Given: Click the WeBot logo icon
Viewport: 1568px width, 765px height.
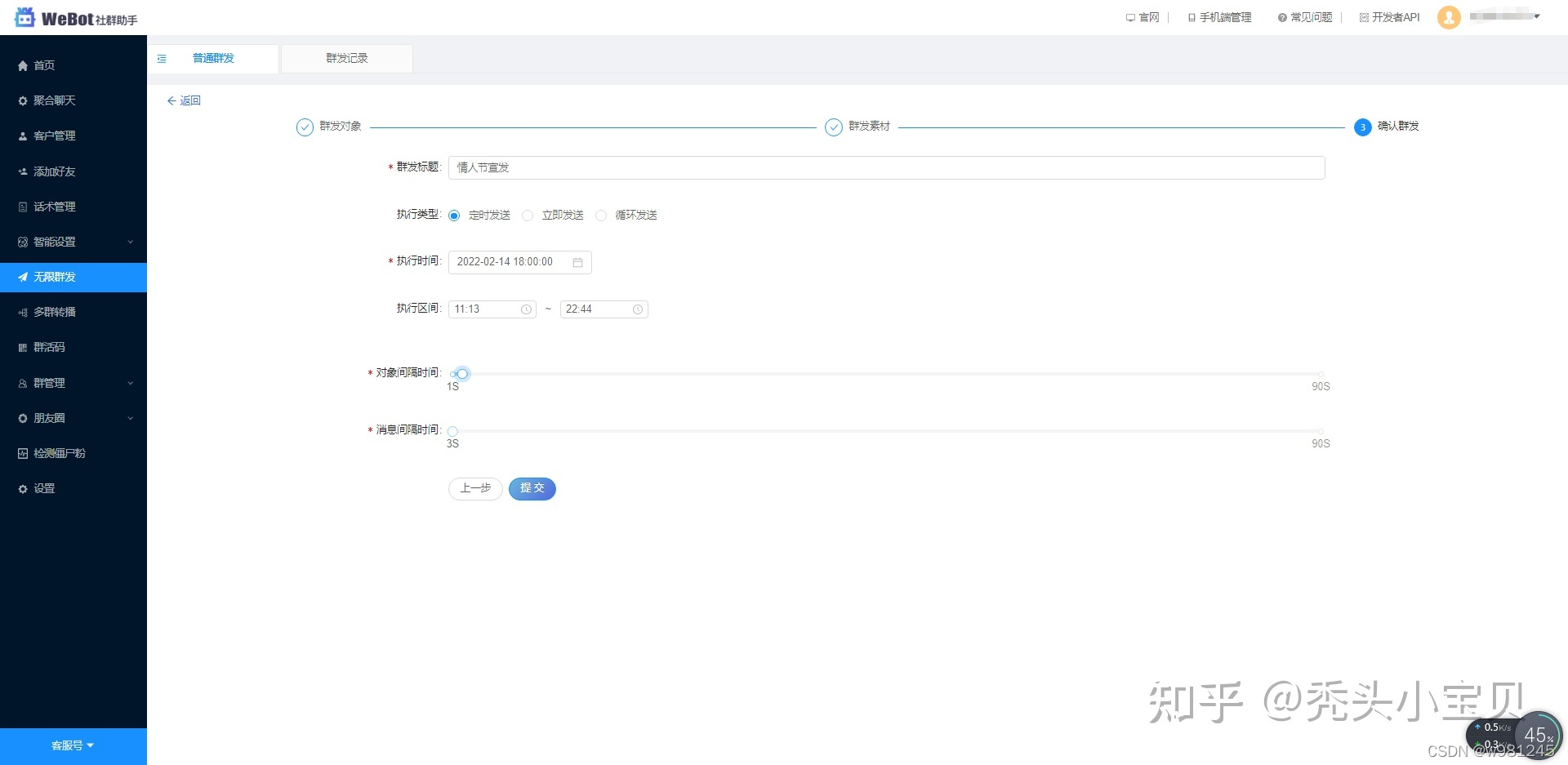Looking at the screenshot, I should click(24, 17).
